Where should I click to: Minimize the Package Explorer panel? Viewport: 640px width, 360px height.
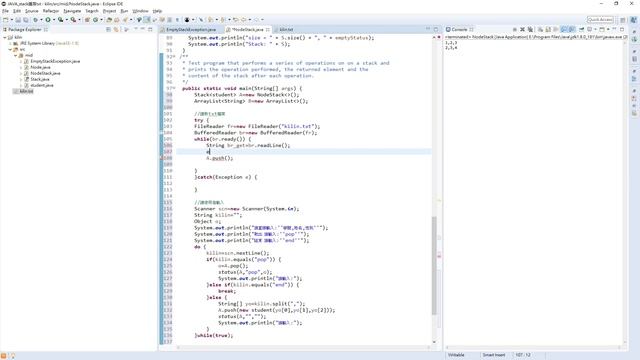(x=143, y=29)
